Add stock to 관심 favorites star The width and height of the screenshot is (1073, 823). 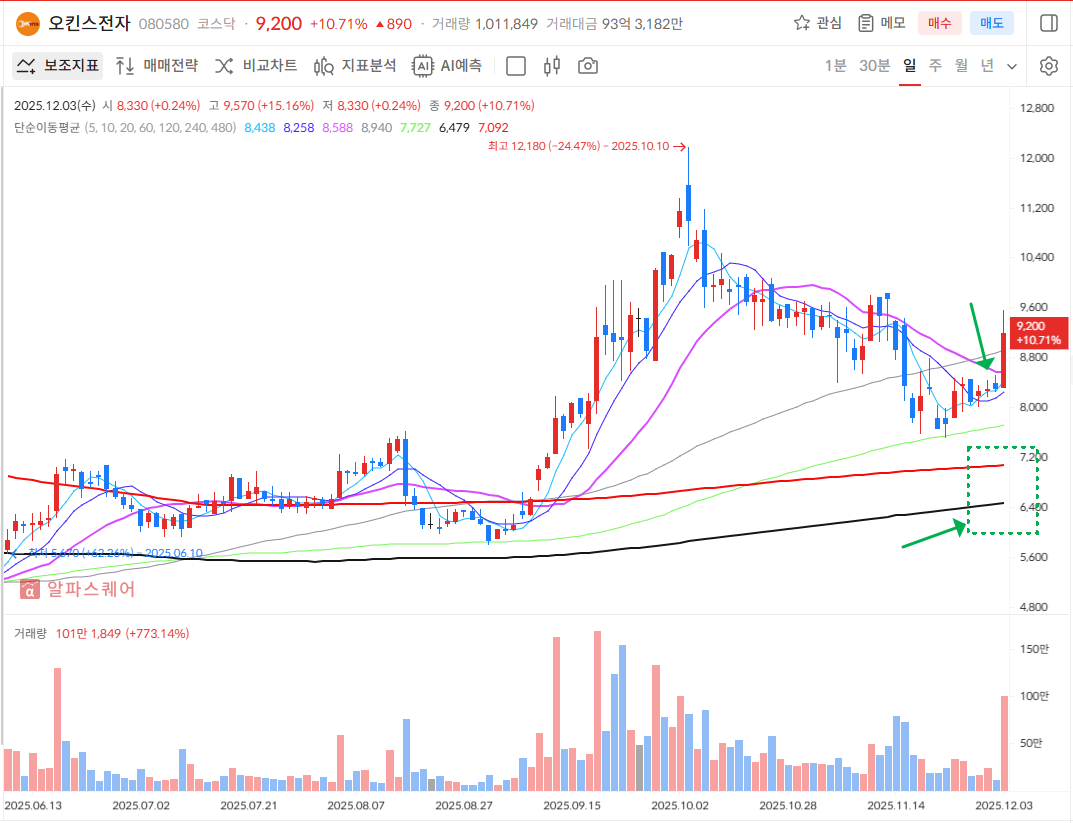[x=817, y=23]
